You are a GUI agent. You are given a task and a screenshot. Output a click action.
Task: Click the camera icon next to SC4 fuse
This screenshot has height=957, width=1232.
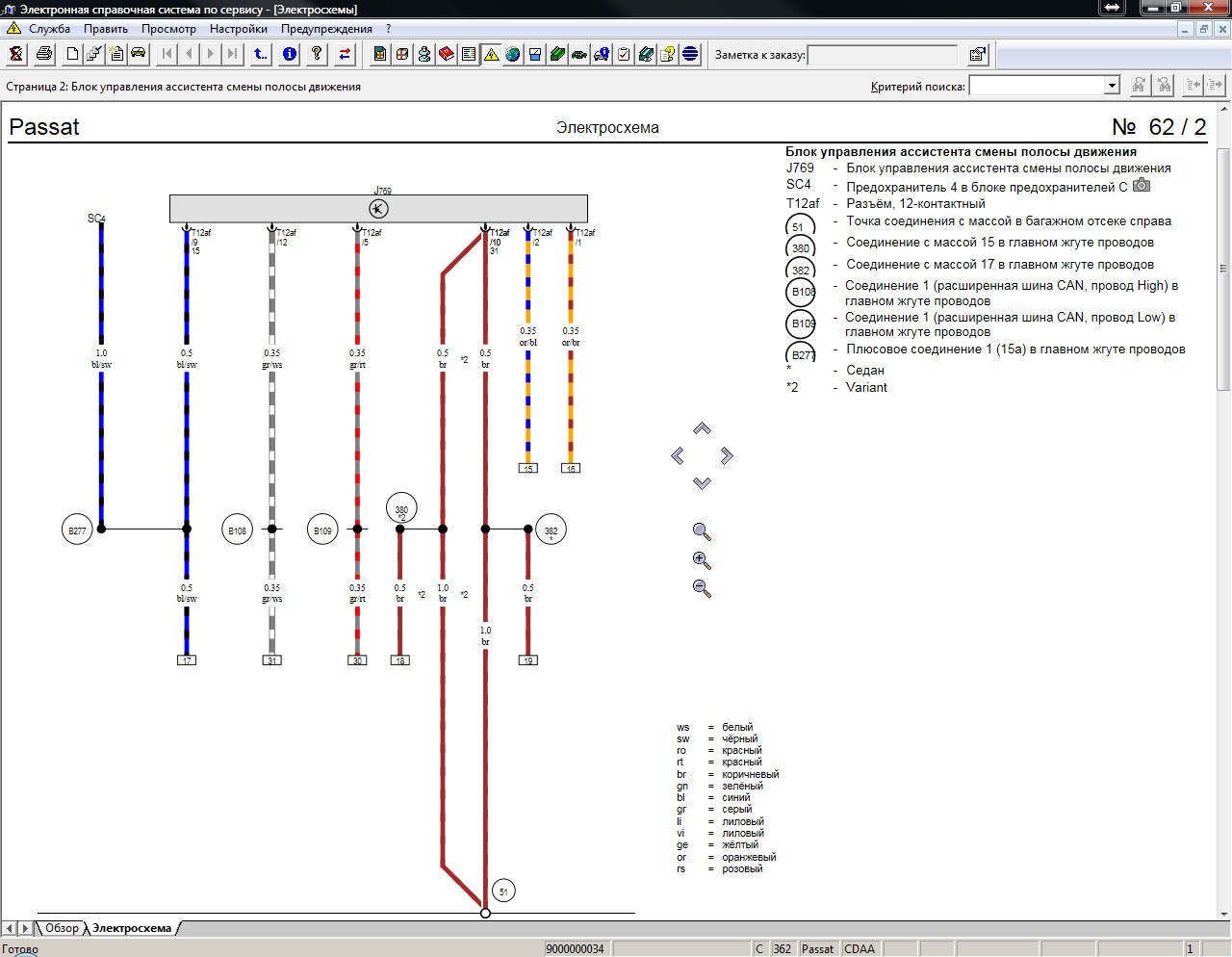(x=1142, y=185)
